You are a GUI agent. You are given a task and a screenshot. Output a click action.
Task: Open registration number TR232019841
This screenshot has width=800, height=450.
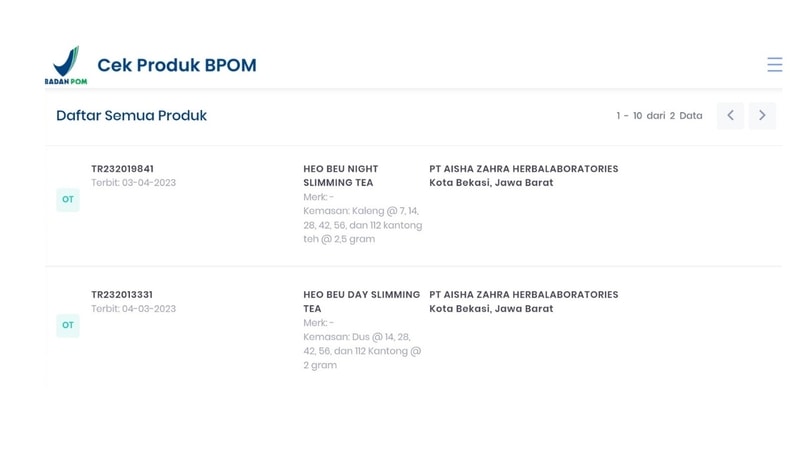tap(122, 169)
